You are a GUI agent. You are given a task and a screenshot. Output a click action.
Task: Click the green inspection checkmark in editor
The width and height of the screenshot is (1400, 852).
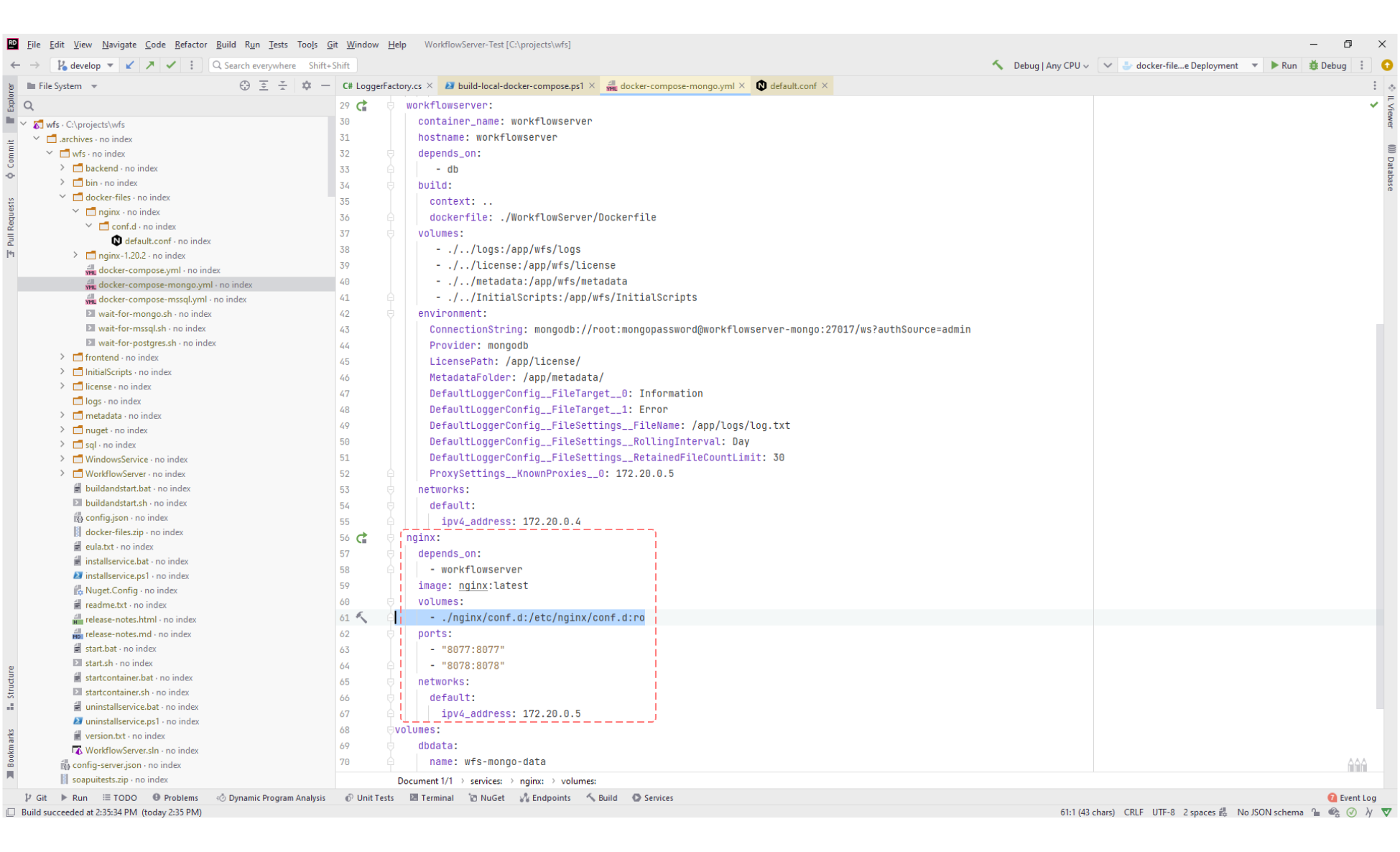pyautogui.click(x=1374, y=105)
